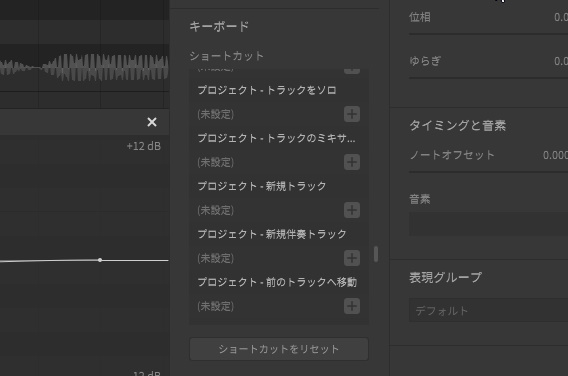Add shortcut for プロジェクト - 前のトラックへ移動
568x376 pixels.
point(352,306)
